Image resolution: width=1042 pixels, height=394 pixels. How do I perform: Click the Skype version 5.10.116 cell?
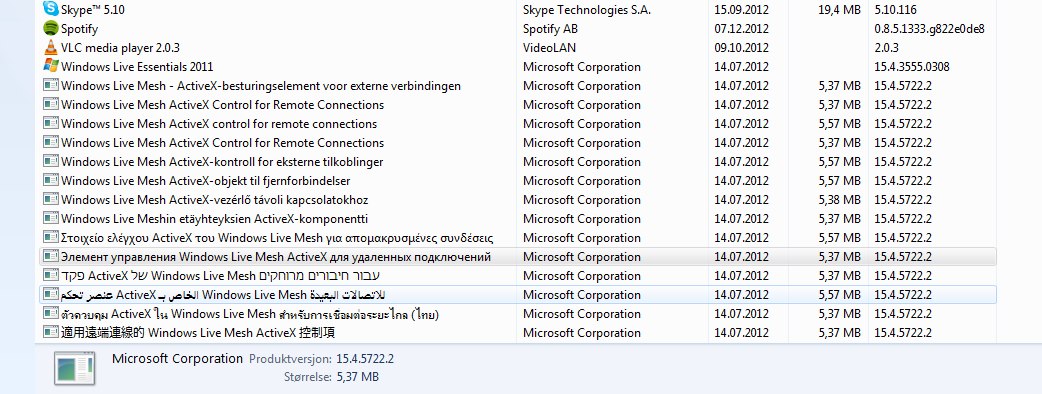click(x=897, y=9)
